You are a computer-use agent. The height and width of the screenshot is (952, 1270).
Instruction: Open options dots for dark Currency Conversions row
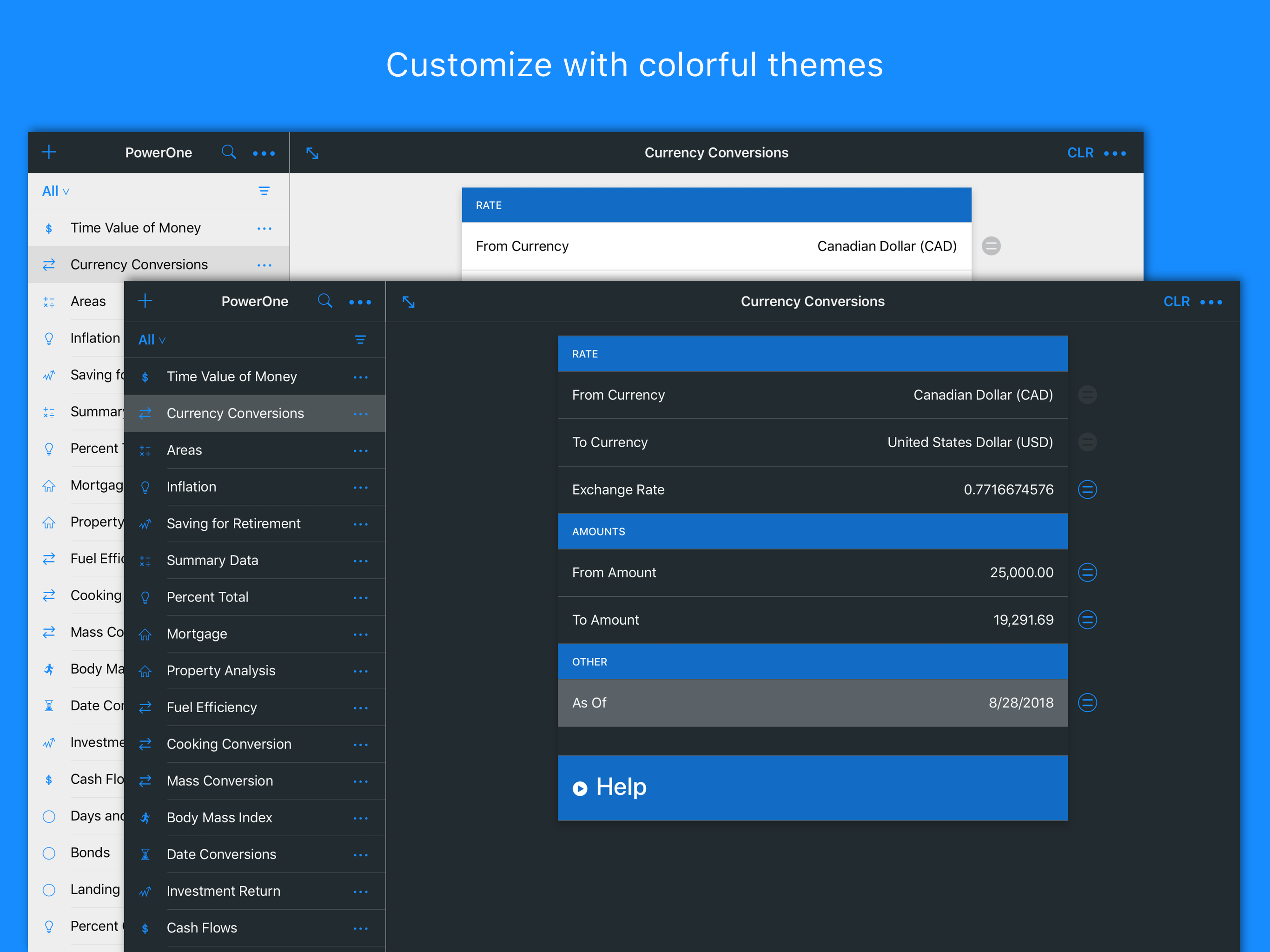pyautogui.click(x=361, y=414)
